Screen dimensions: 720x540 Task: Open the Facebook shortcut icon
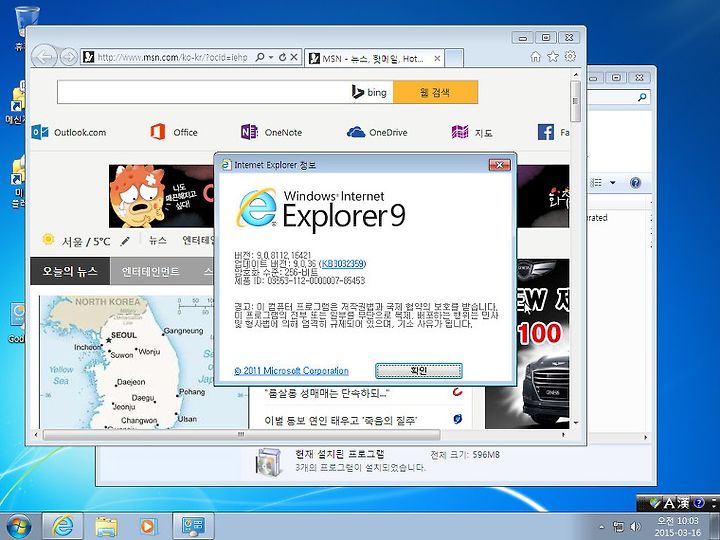click(546, 132)
